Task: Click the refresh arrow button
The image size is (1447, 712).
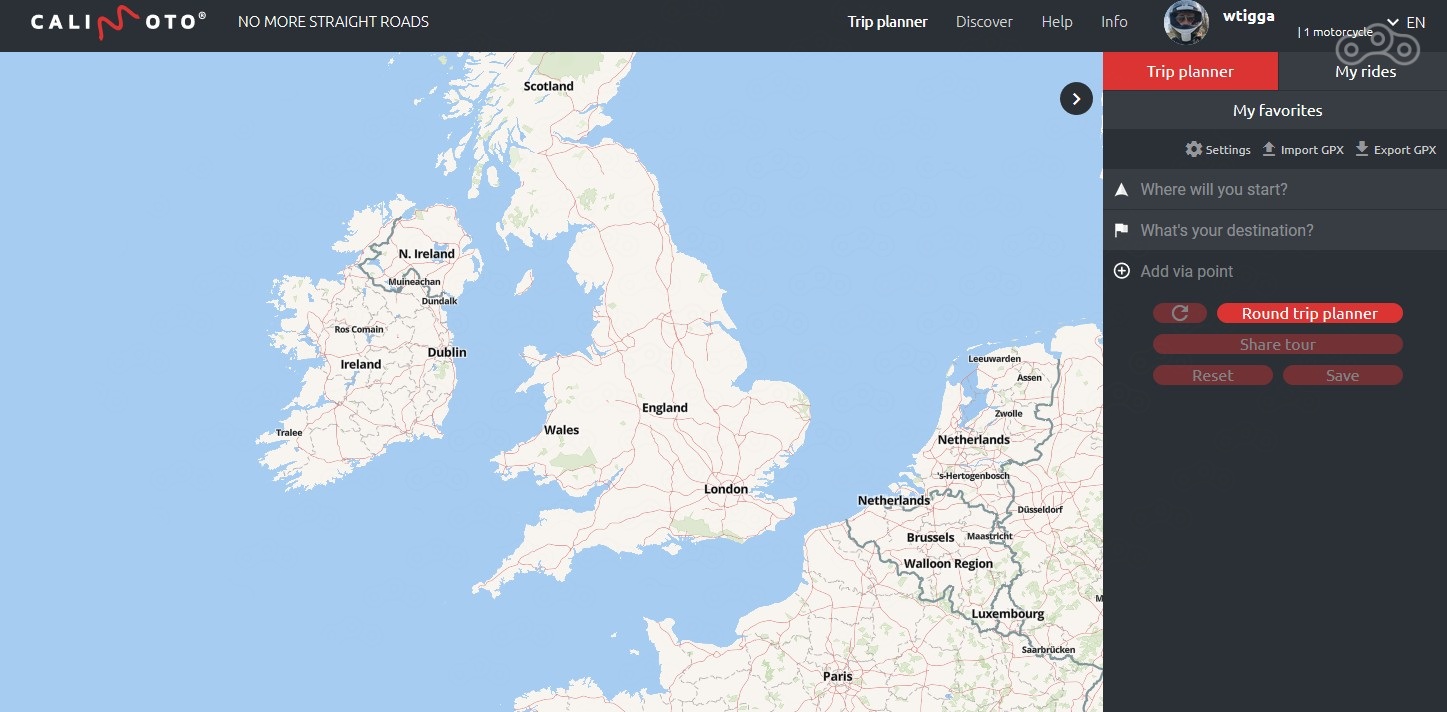Action: coord(1180,313)
